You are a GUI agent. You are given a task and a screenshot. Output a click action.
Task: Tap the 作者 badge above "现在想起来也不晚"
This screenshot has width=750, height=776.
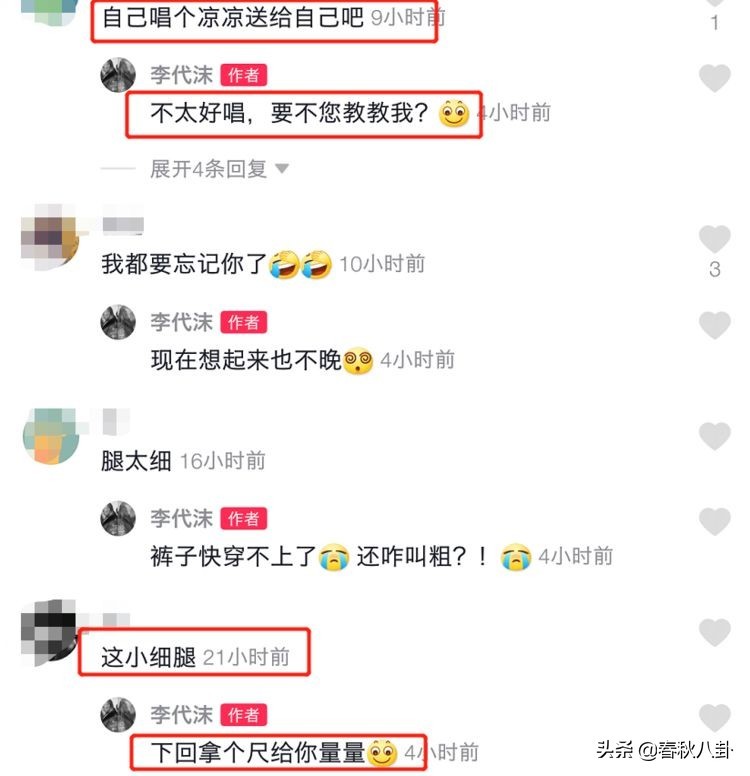tap(244, 322)
